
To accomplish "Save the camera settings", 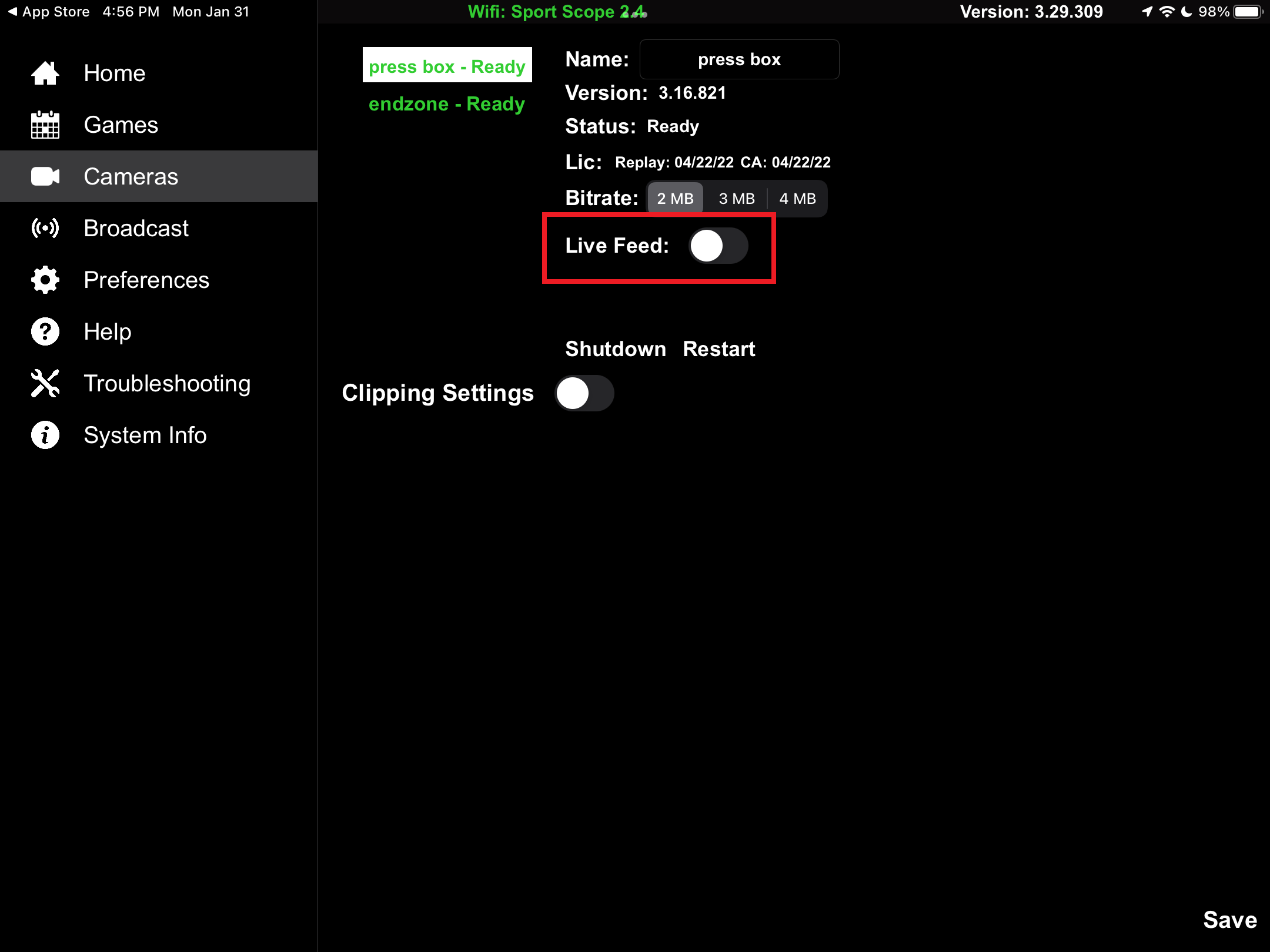I will click(1230, 920).
